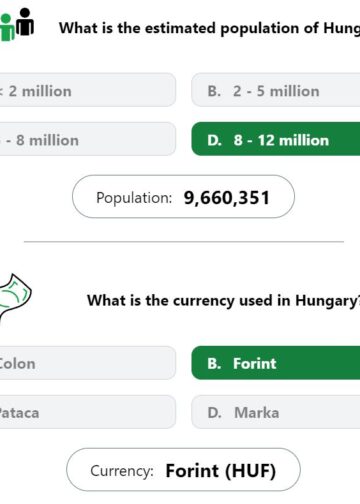Click the 9,660,351 population number
Image resolution: width=360 pixels, height=504 pixels.
click(x=227, y=198)
